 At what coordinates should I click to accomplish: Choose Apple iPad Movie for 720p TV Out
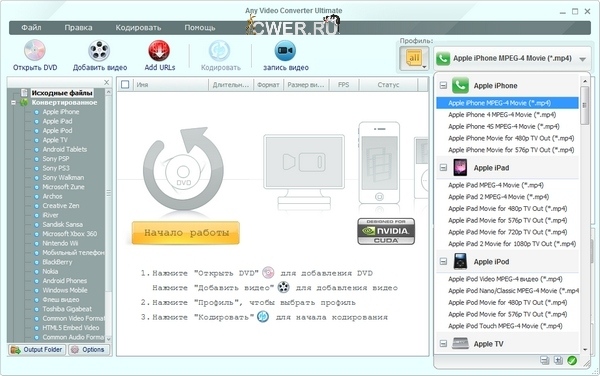click(507, 232)
